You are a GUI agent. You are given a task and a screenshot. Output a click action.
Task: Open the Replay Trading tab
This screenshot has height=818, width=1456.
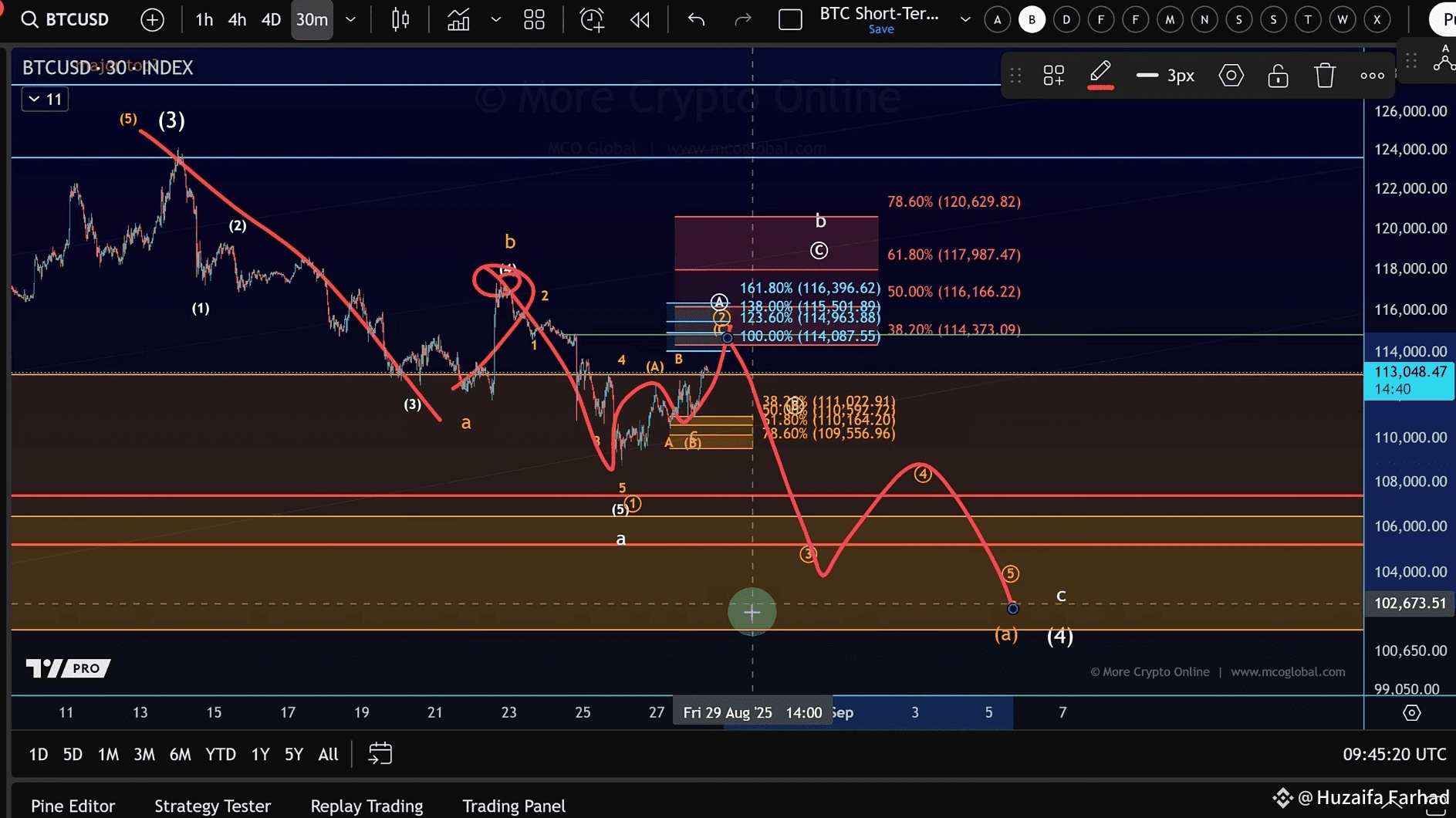point(367,806)
